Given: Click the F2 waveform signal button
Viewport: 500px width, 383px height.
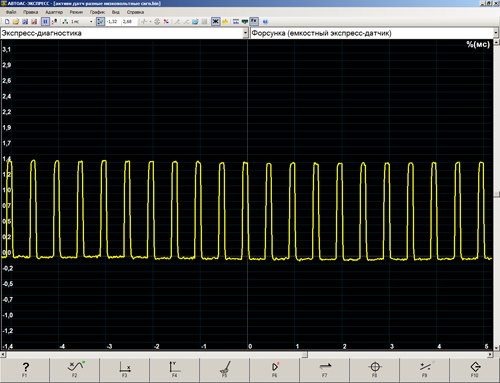Looking at the screenshot, I should click(x=75, y=370).
